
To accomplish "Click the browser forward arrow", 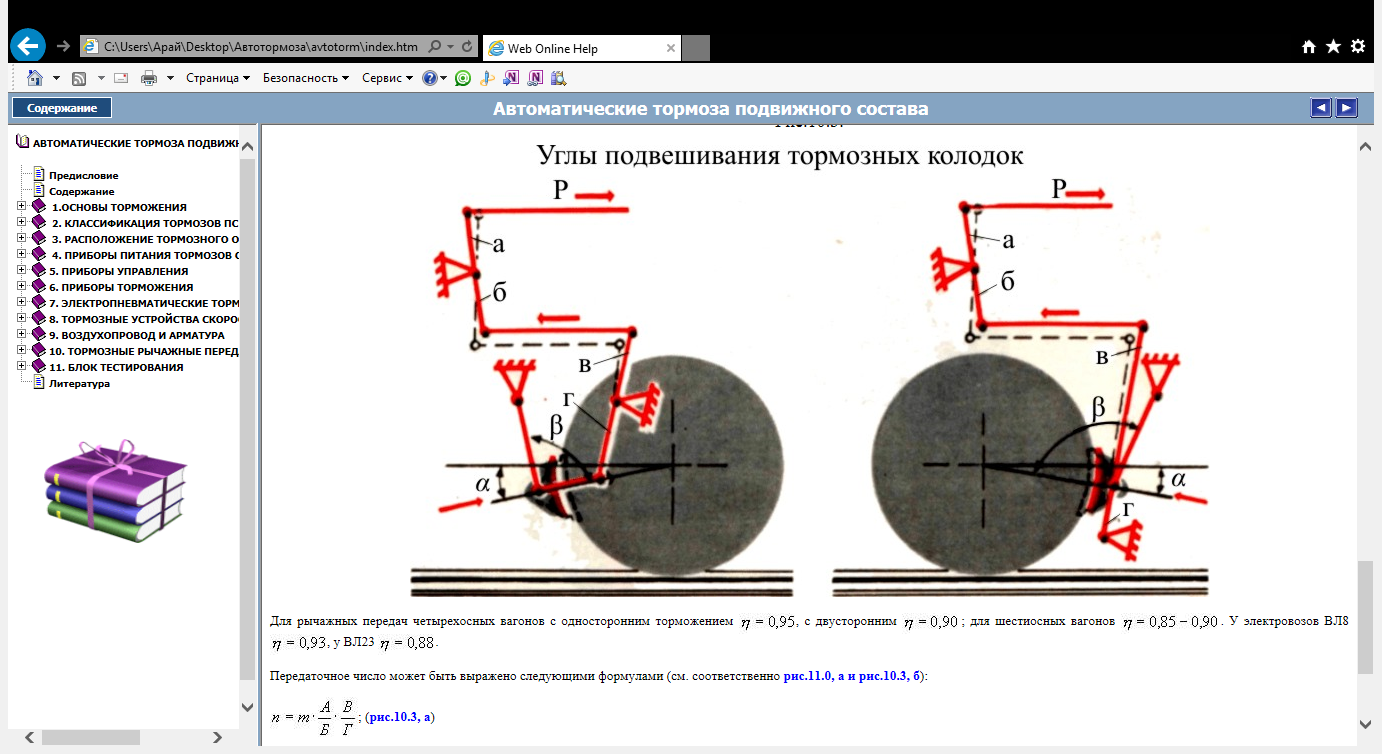I will 64,46.
